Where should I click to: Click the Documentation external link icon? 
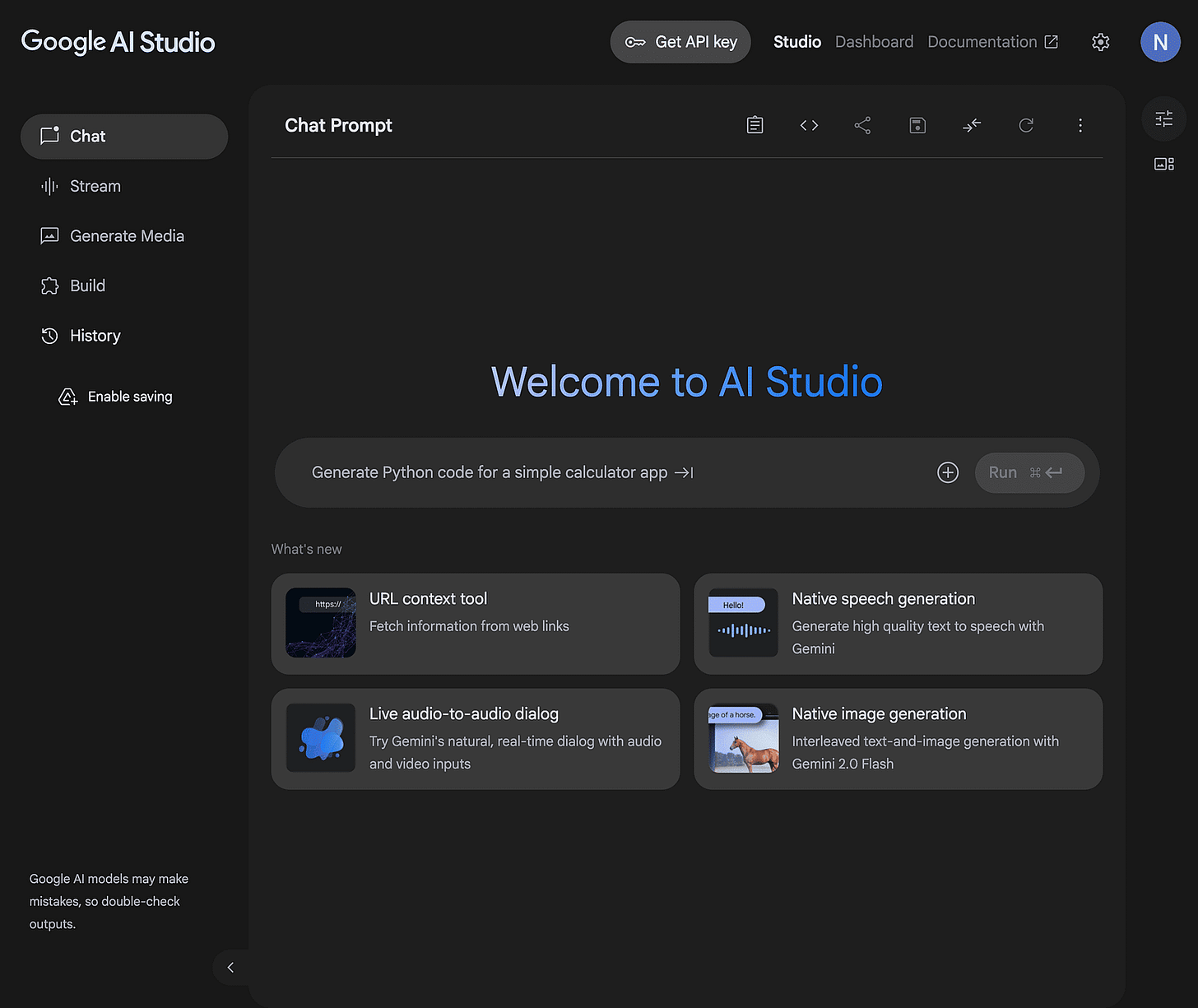(x=1052, y=42)
